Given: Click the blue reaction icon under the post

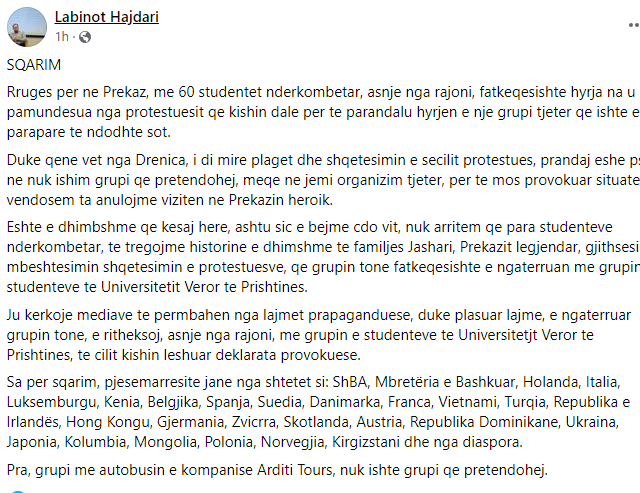Looking at the screenshot, I should [x=18, y=491].
